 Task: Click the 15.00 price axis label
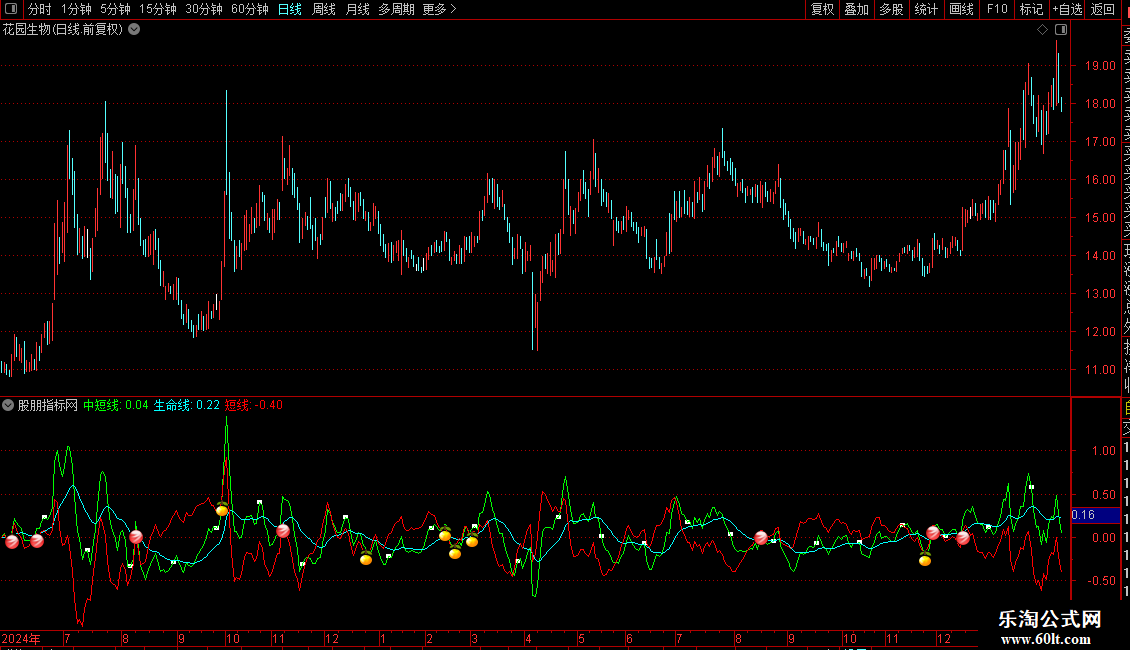pos(1100,218)
